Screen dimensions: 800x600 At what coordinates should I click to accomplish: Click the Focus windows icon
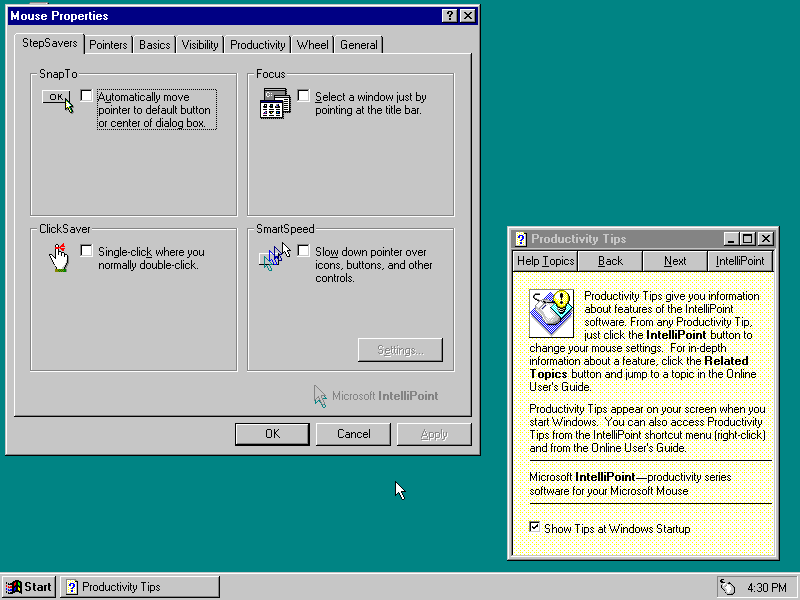point(275,103)
